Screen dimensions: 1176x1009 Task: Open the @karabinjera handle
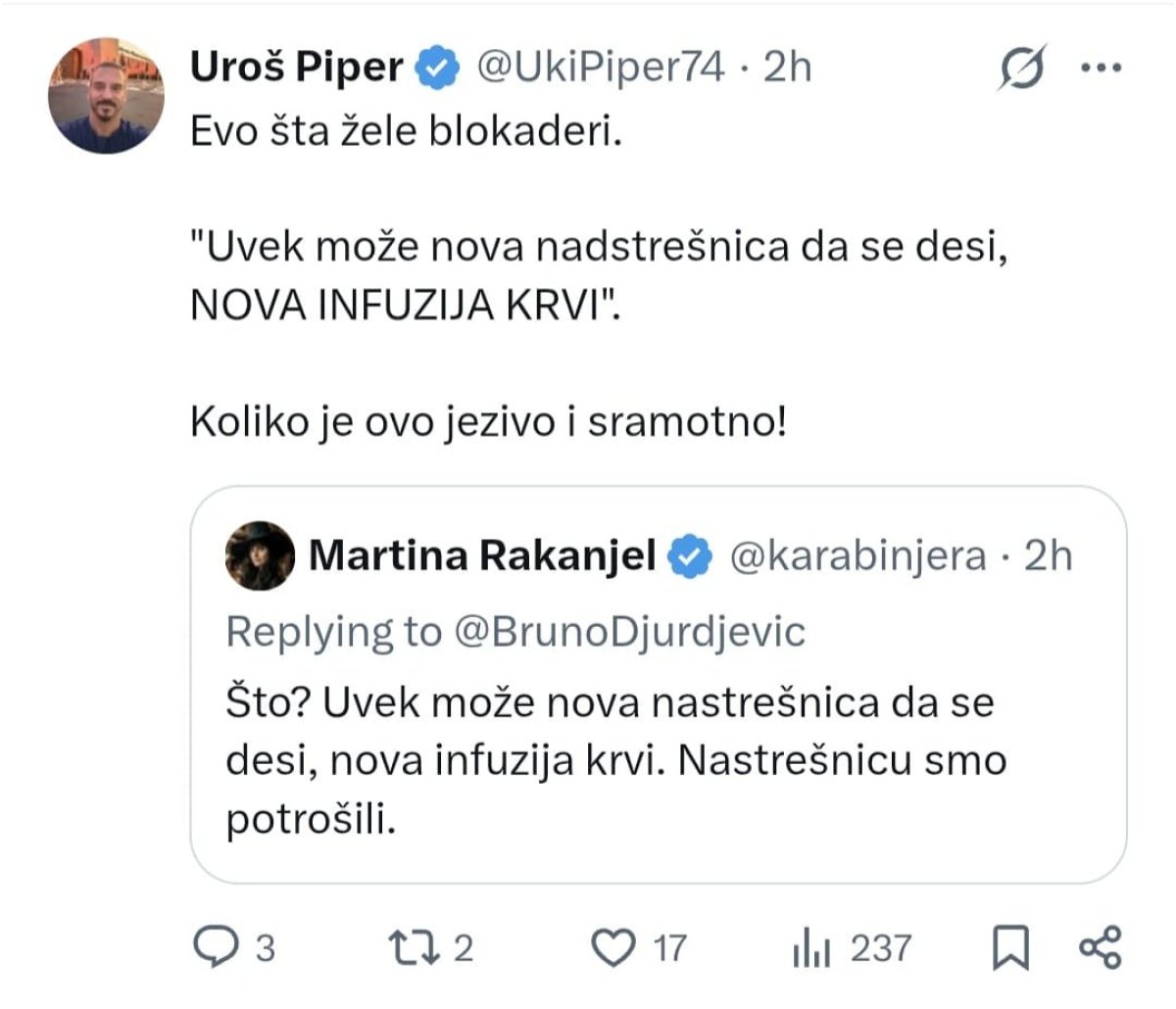click(x=857, y=555)
